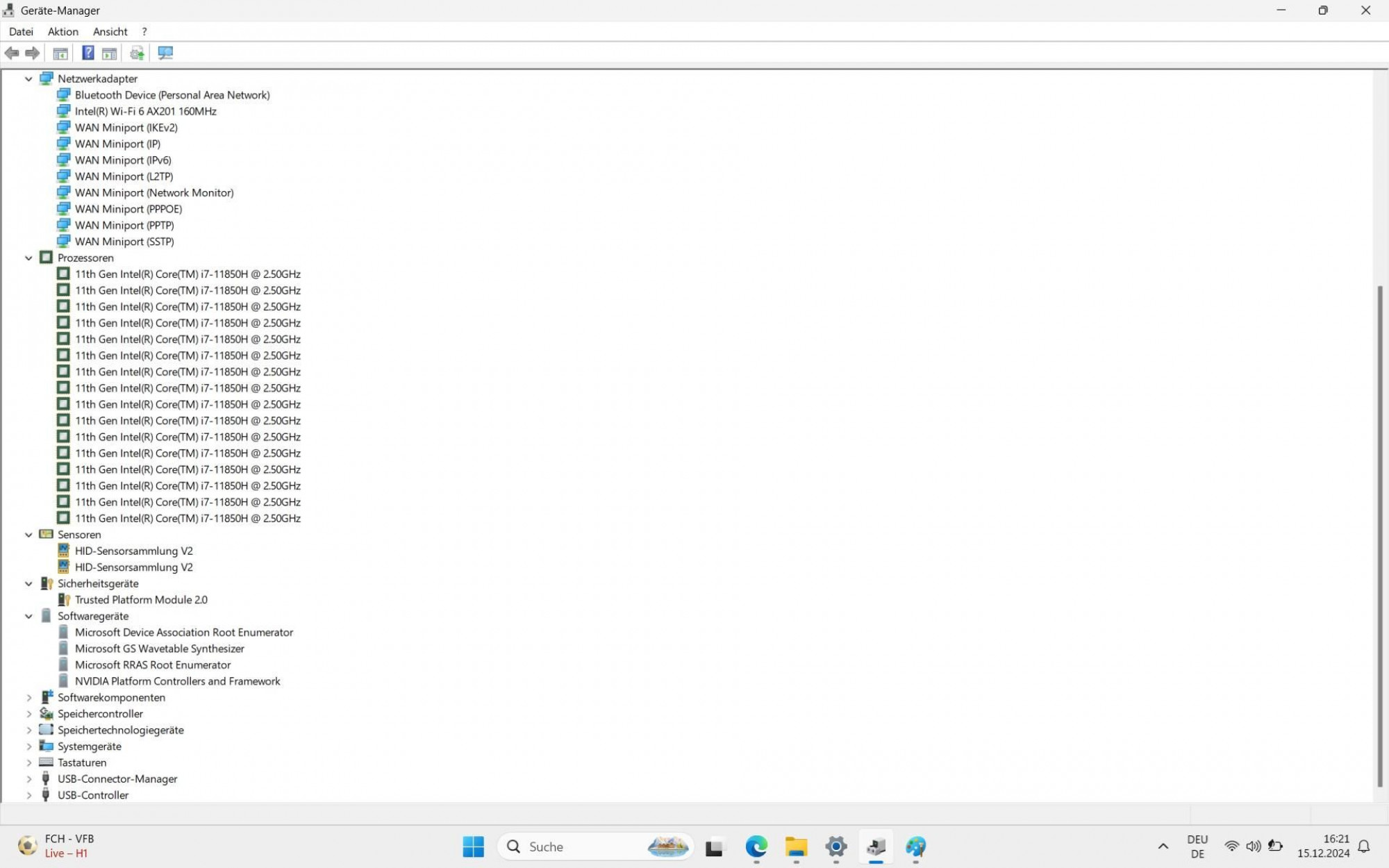Select WAN Miniport (Network Monitor)

click(154, 193)
